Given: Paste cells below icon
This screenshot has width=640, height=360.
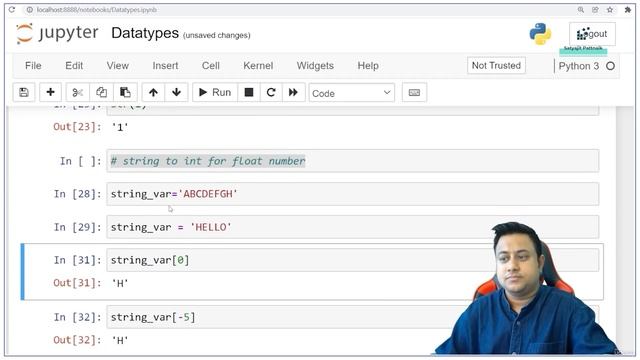Looking at the screenshot, I should [x=125, y=93].
